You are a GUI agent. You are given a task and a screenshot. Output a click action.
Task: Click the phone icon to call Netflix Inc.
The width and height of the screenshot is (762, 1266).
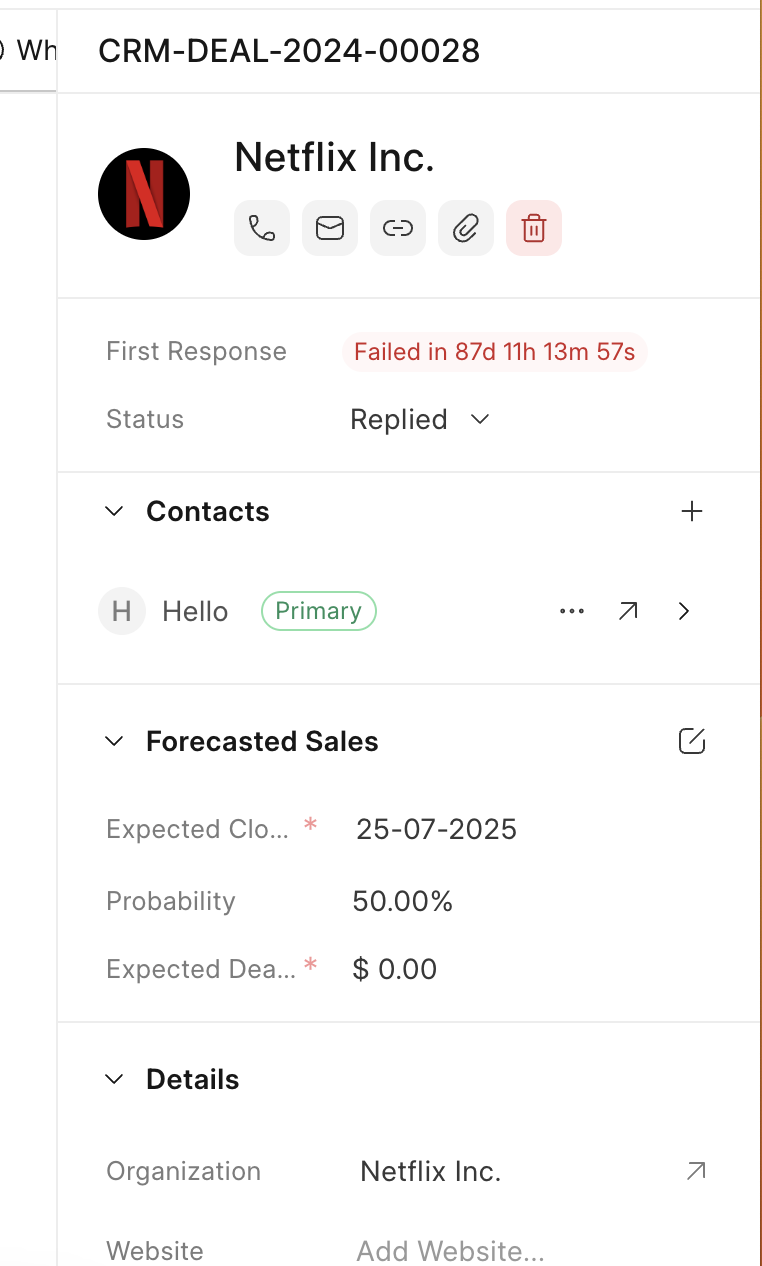(x=261, y=228)
